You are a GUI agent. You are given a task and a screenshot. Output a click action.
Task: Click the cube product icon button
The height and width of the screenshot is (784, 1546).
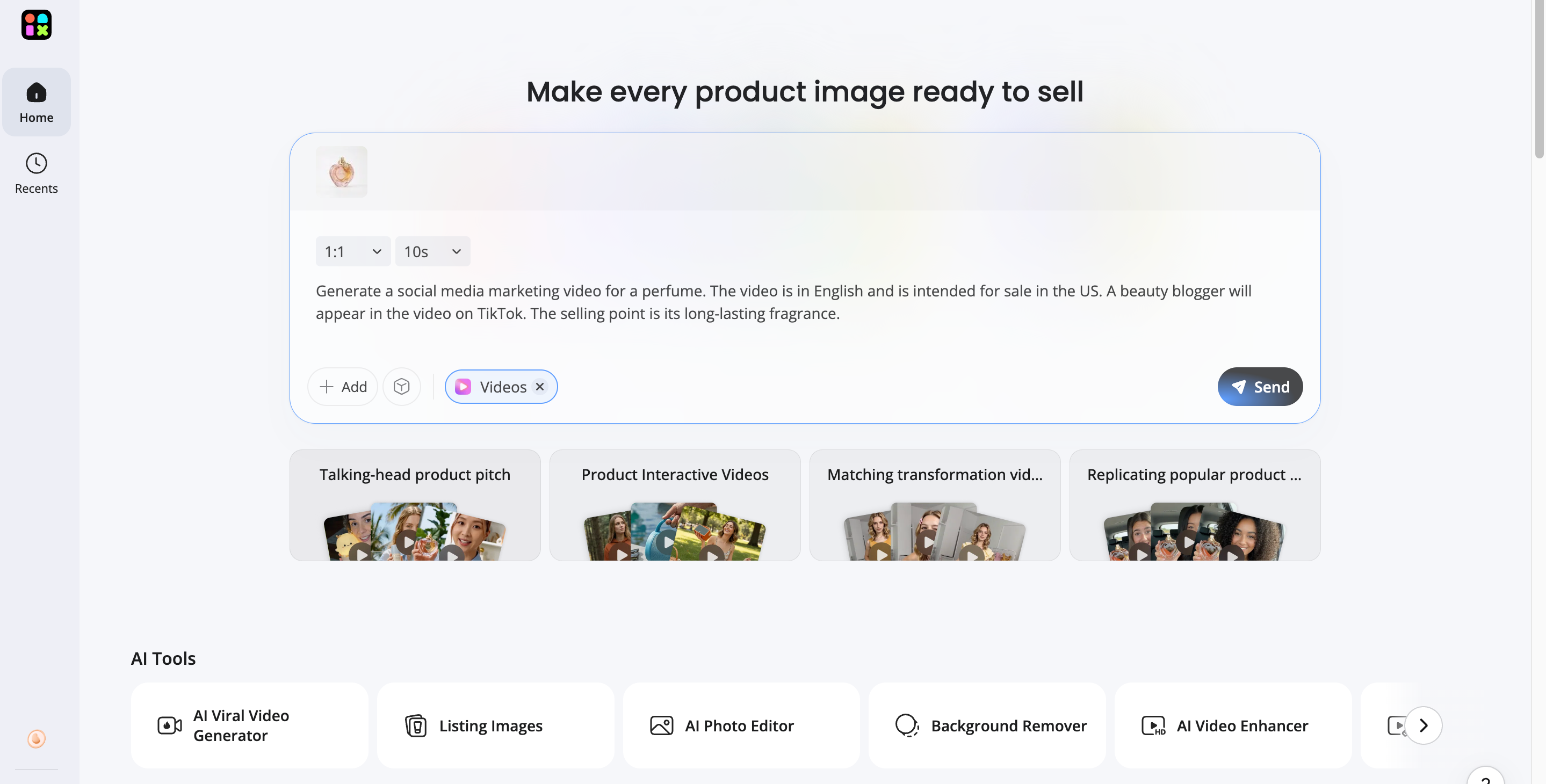pyautogui.click(x=401, y=387)
